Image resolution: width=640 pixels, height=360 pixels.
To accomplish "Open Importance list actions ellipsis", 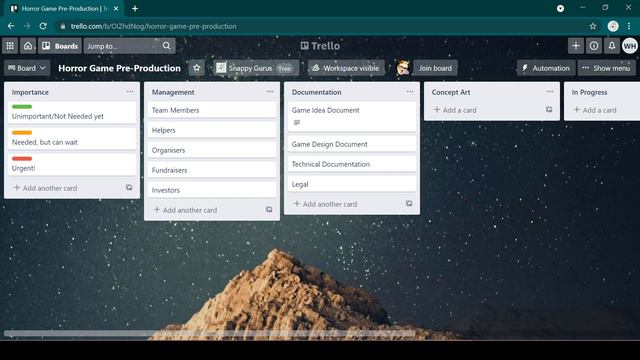I will pos(130,92).
